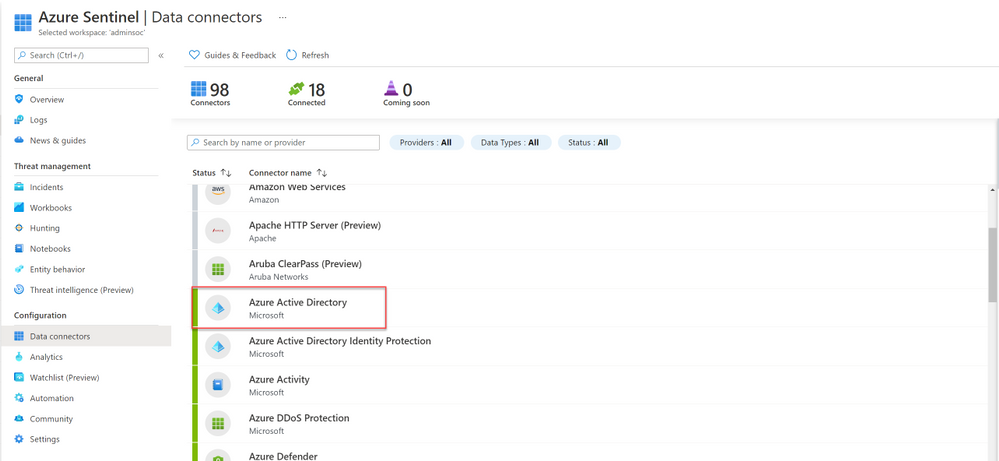This screenshot has width=999, height=461.
Task: Sort by Status column arrows
Action: point(226,173)
